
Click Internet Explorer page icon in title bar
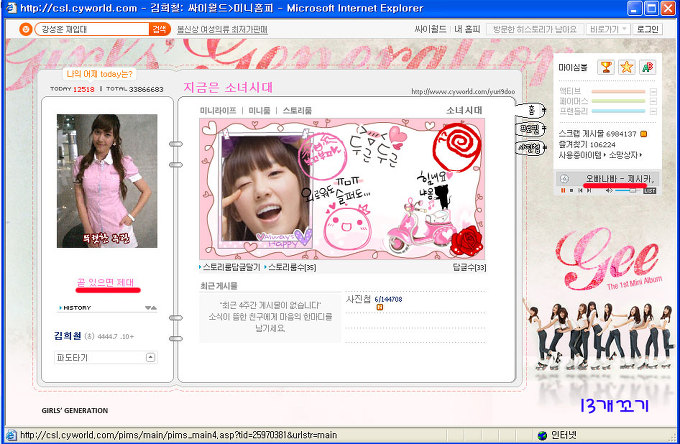[x=11, y=8]
